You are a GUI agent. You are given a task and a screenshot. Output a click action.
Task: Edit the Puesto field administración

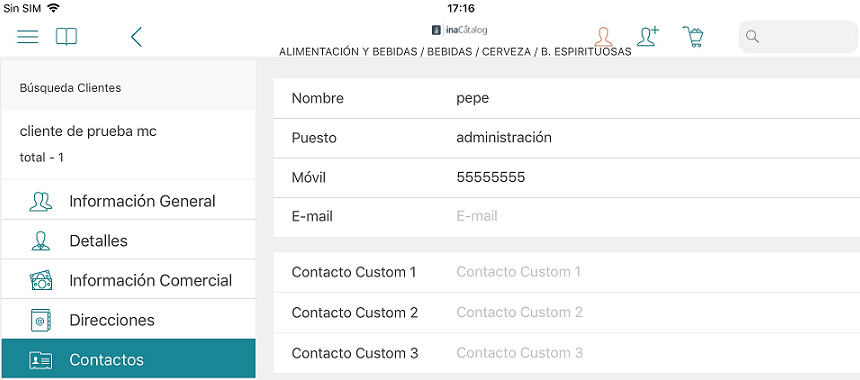coord(567,138)
